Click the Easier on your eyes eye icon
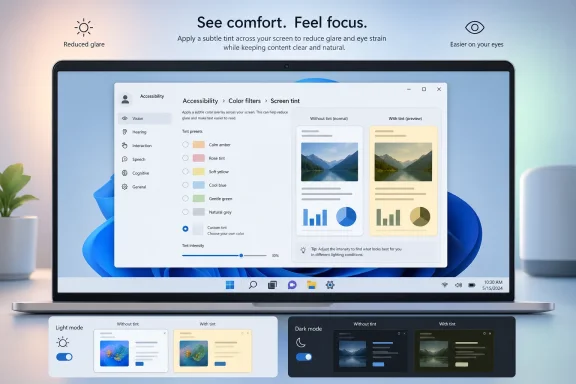Screen dimensions: 576x384 [x=475, y=28]
